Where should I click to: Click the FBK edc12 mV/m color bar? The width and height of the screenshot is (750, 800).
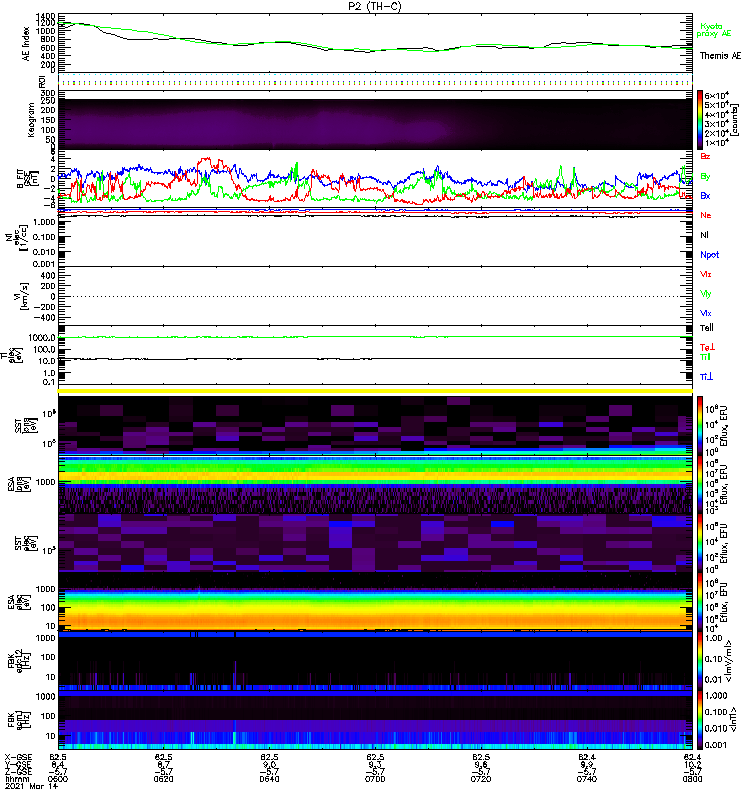(x=700, y=661)
